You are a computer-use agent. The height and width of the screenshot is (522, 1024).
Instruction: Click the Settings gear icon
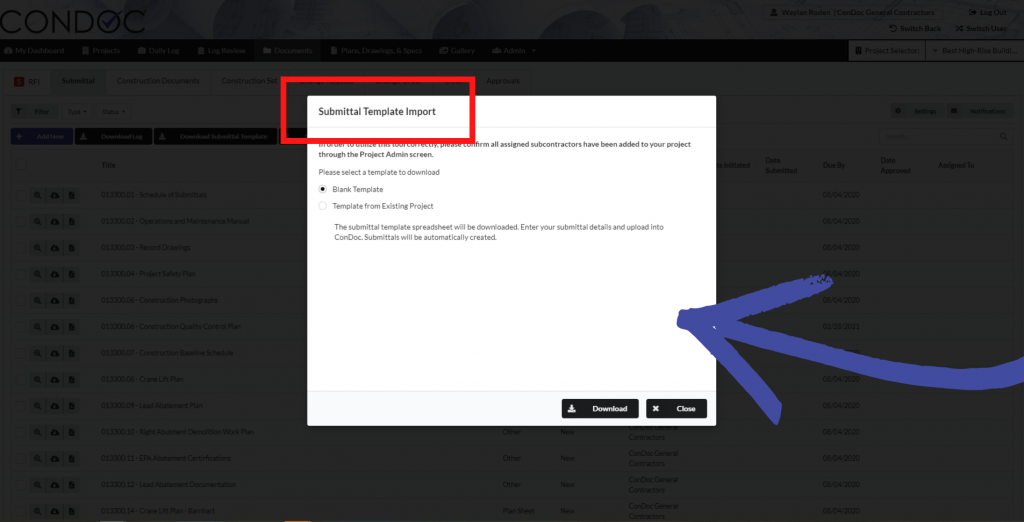[898, 111]
